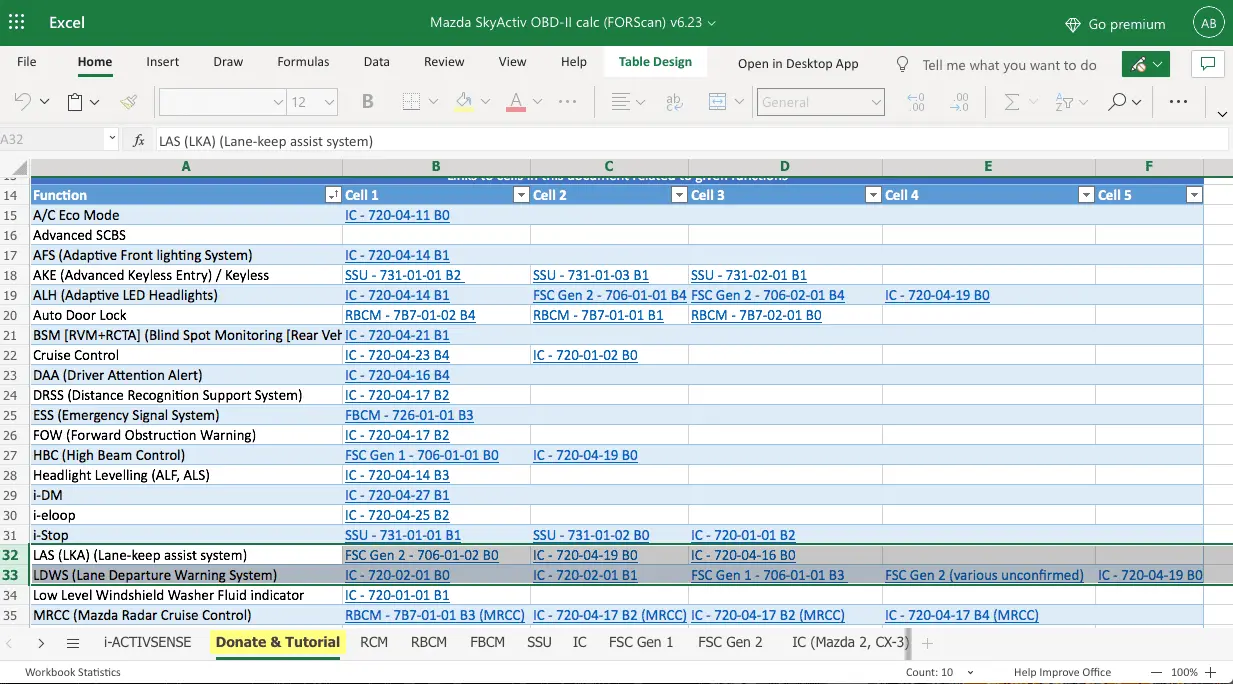1233x684 pixels.
Task: Go to next sheet tabs arrow
Action: [x=41, y=643]
